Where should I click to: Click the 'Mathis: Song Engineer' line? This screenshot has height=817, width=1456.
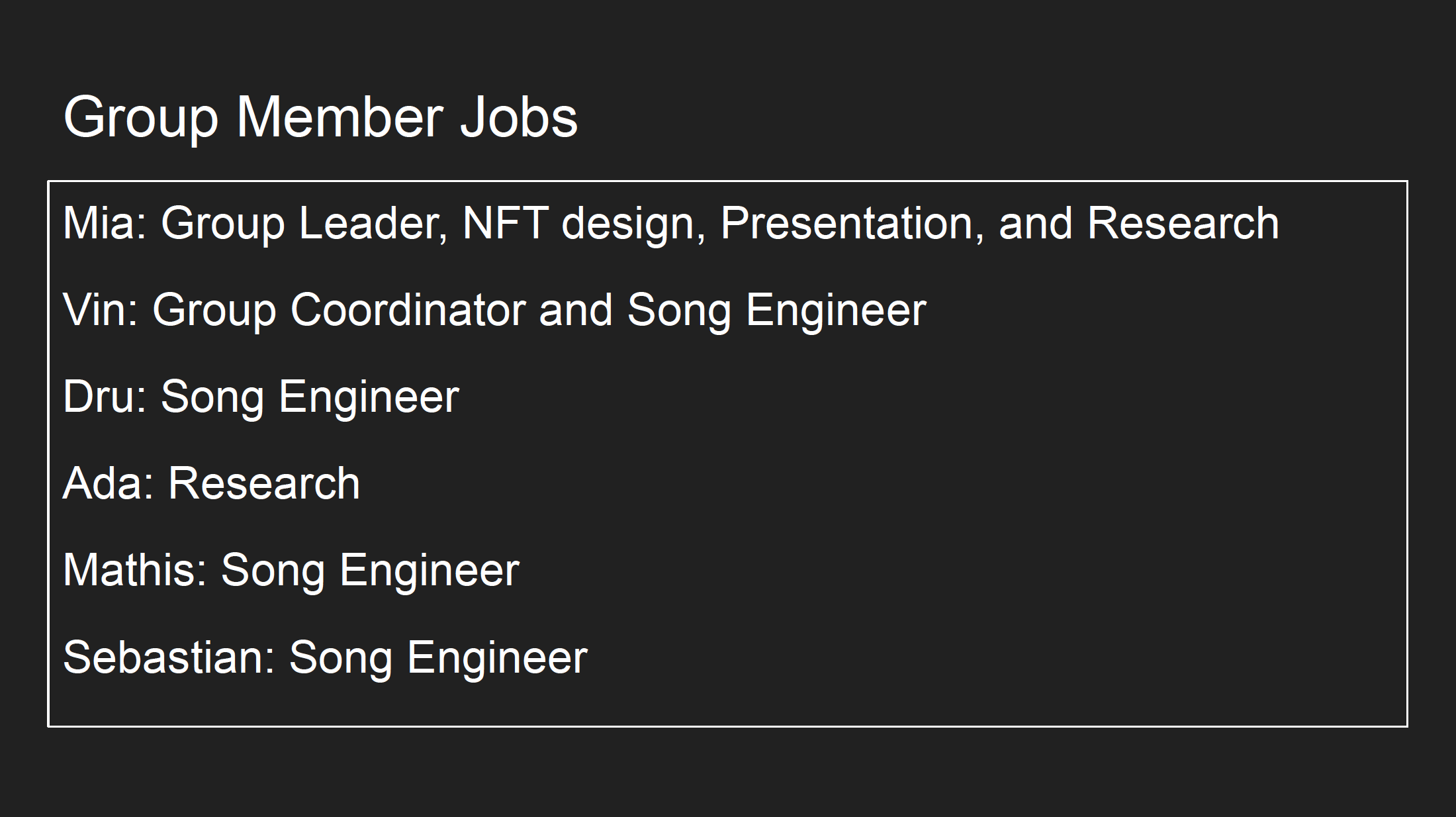pos(291,570)
